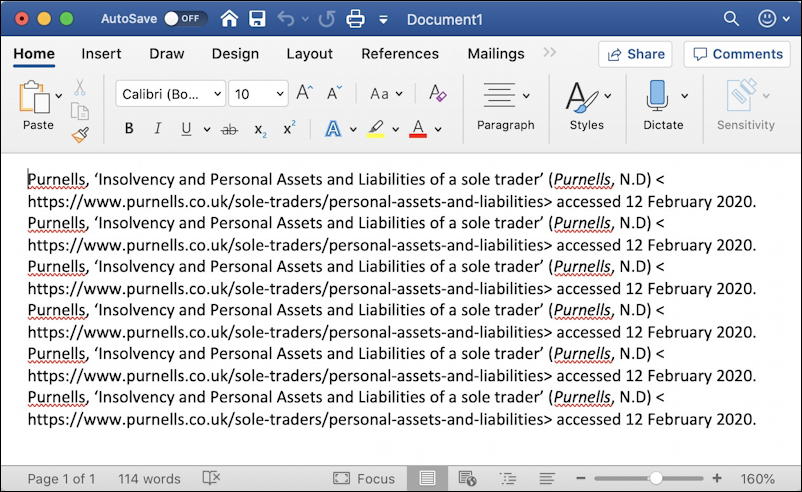Screen dimensions: 802x492
Task: Click the Share button
Action: pos(635,54)
